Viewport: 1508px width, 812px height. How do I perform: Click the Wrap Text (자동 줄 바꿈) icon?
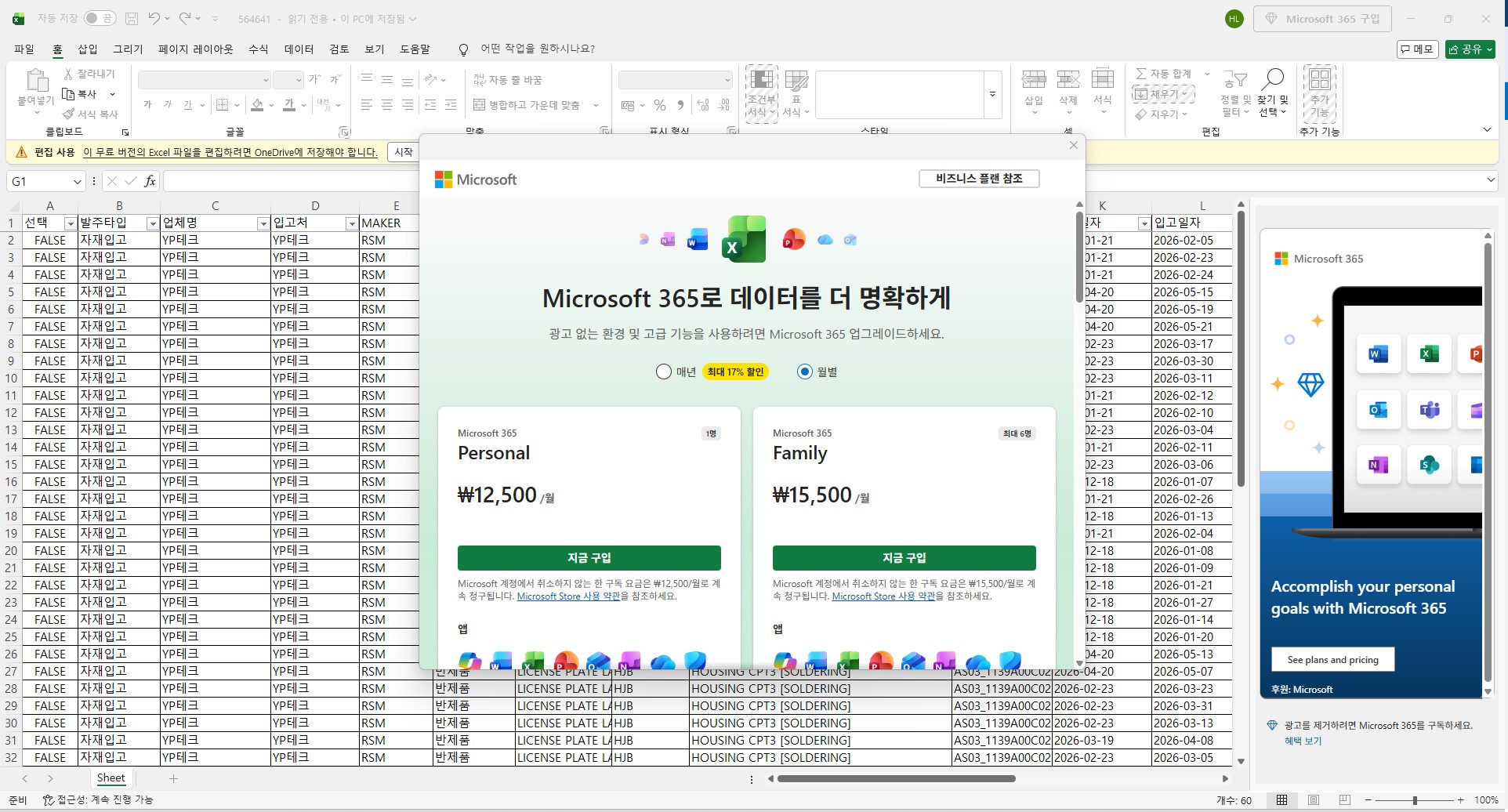[x=480, y=80]
